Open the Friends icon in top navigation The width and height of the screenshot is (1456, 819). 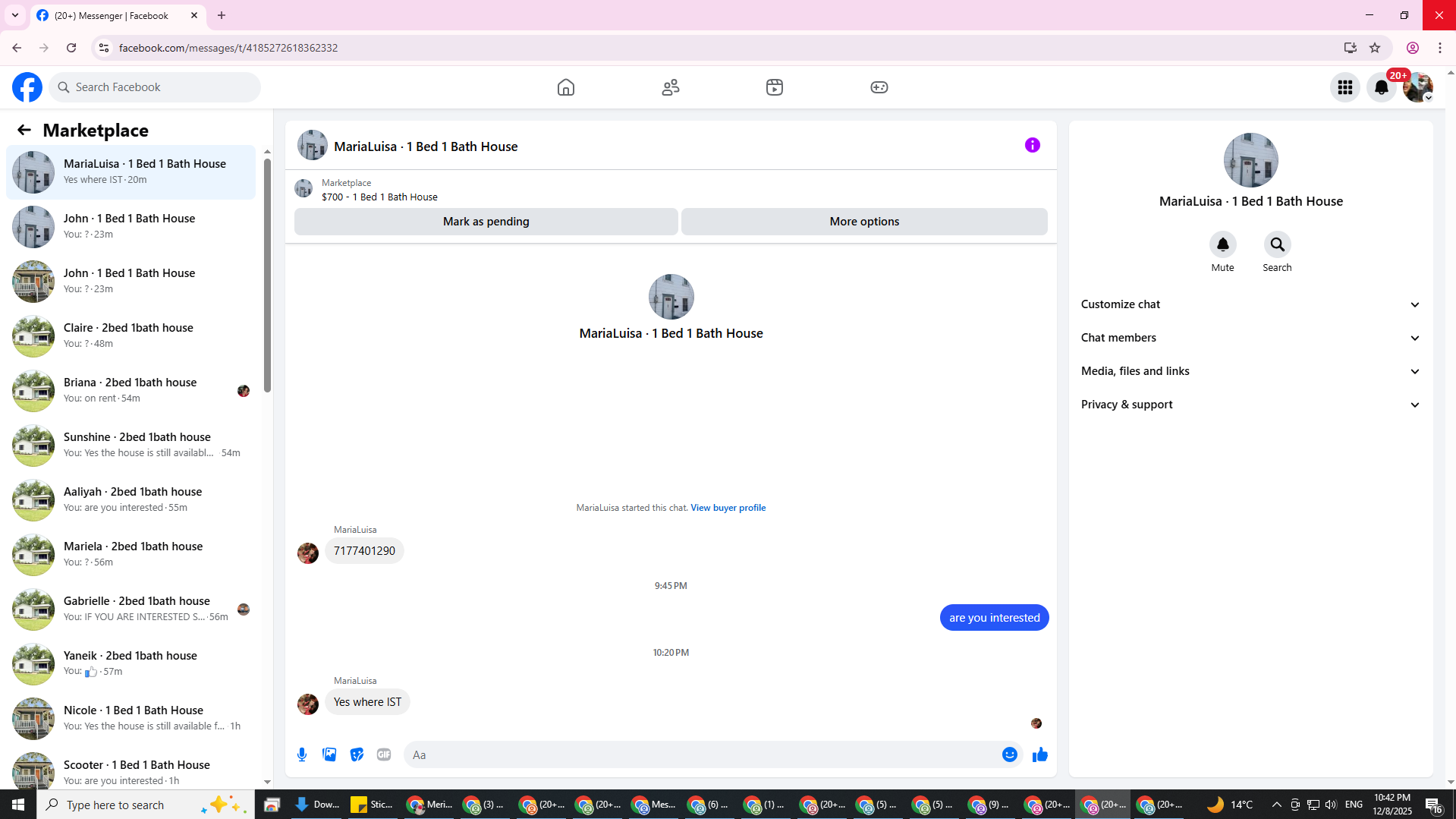[x=671, y=87]
